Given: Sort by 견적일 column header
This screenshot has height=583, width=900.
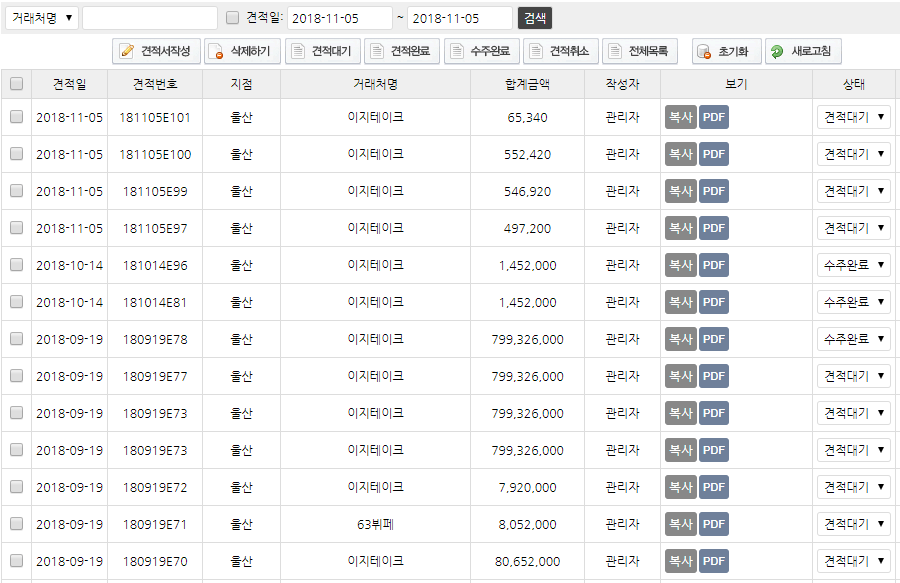Looking at the screenshot, I should point(69,84).
